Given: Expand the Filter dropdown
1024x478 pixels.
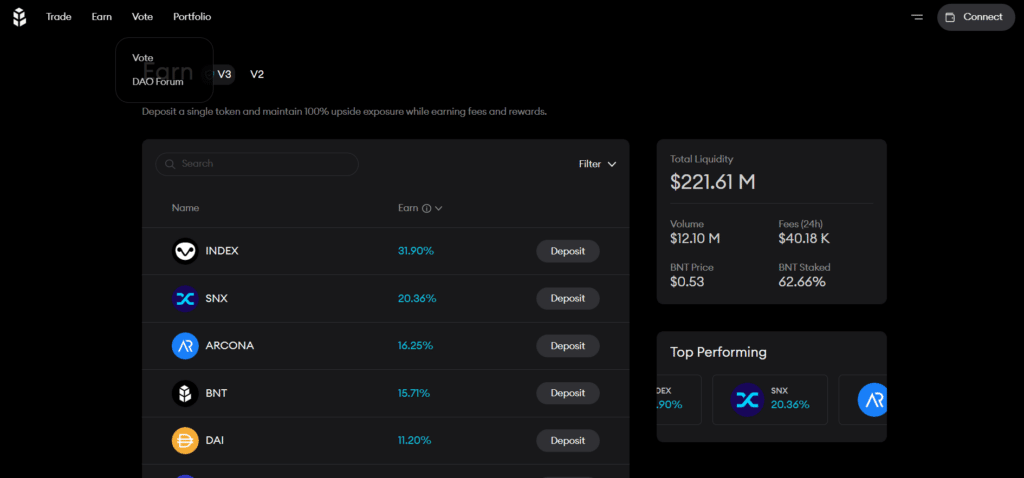Looking at the screenshot, I should click(597, 164).
